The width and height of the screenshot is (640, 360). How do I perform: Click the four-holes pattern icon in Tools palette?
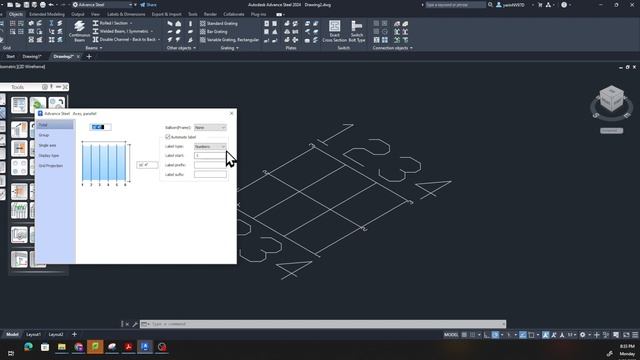(19, 167)
